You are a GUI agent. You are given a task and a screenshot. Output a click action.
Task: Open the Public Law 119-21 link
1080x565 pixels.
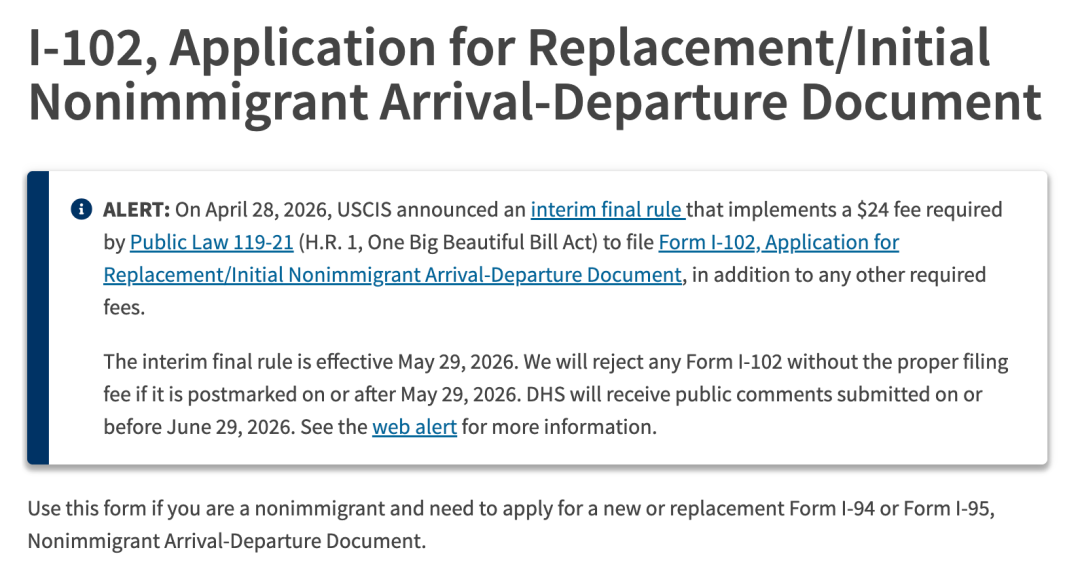pos(211,242)
